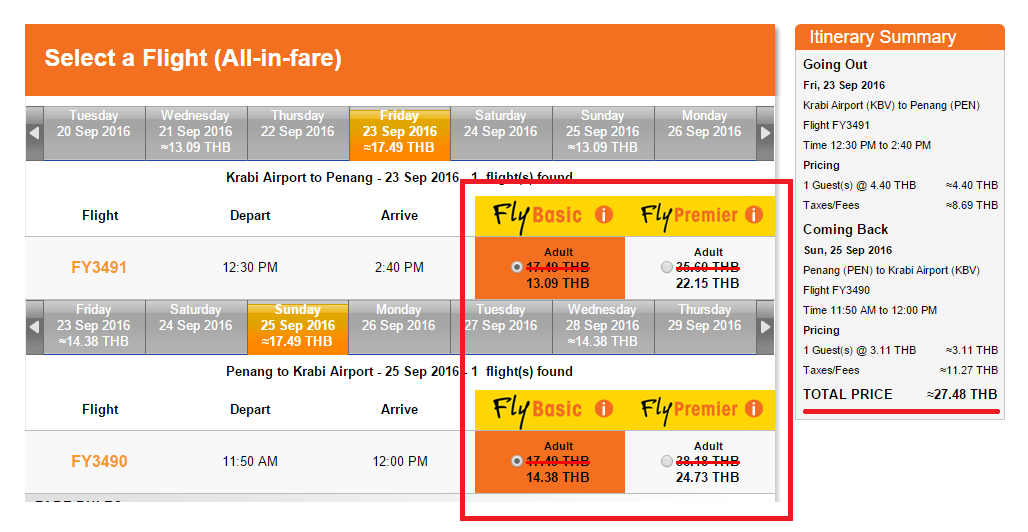Select FlyPremier 22.15 THB fare radio button
This screenshot has height=532, width=1028.
(666, 267)
